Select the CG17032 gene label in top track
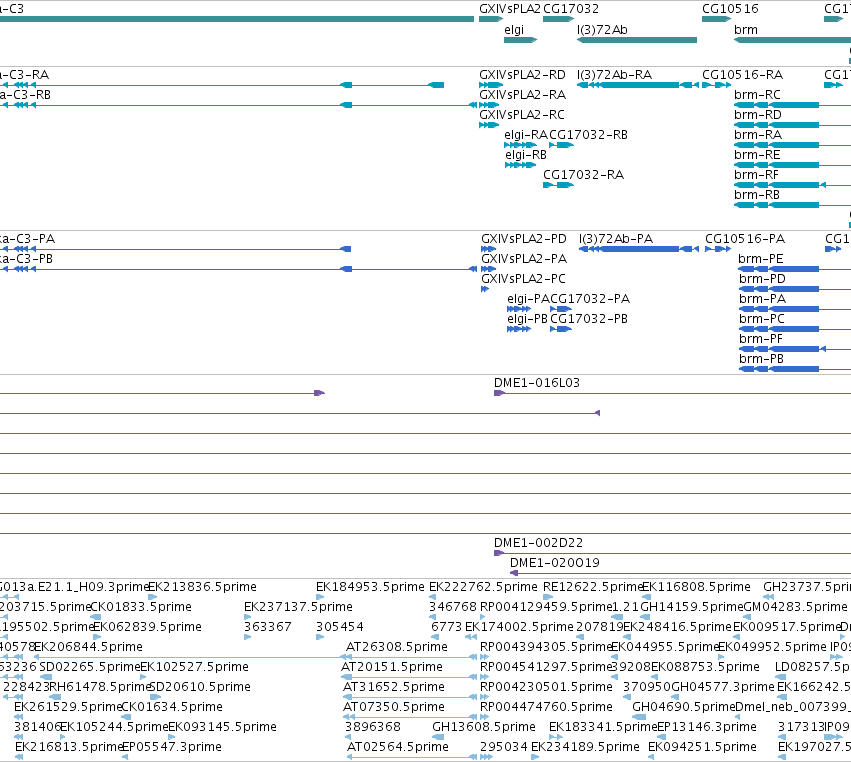The image size is (851, 762). point(571,9)
